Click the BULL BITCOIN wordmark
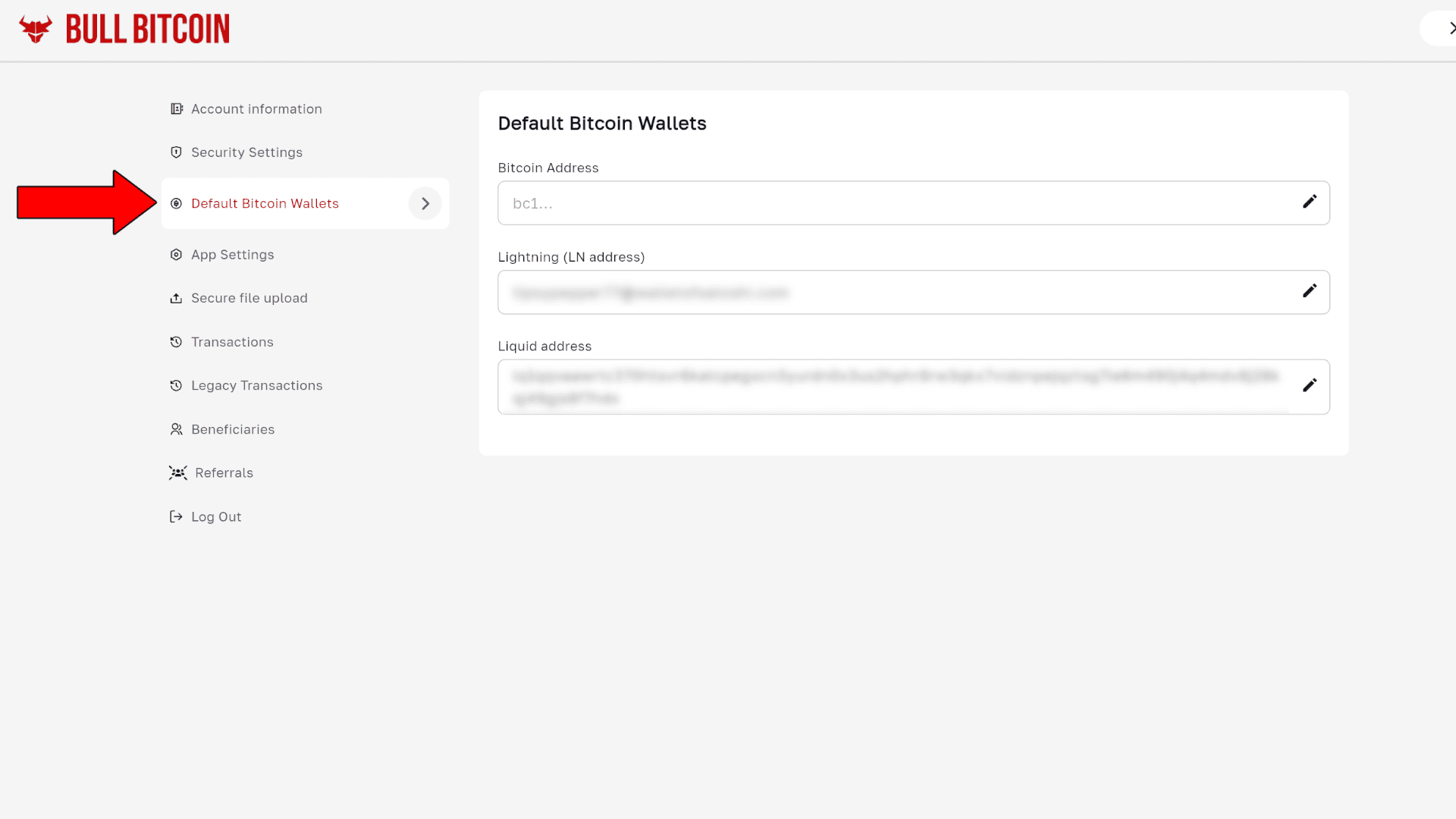This screenshot has width=1456, height=819. tap(147, 29)
